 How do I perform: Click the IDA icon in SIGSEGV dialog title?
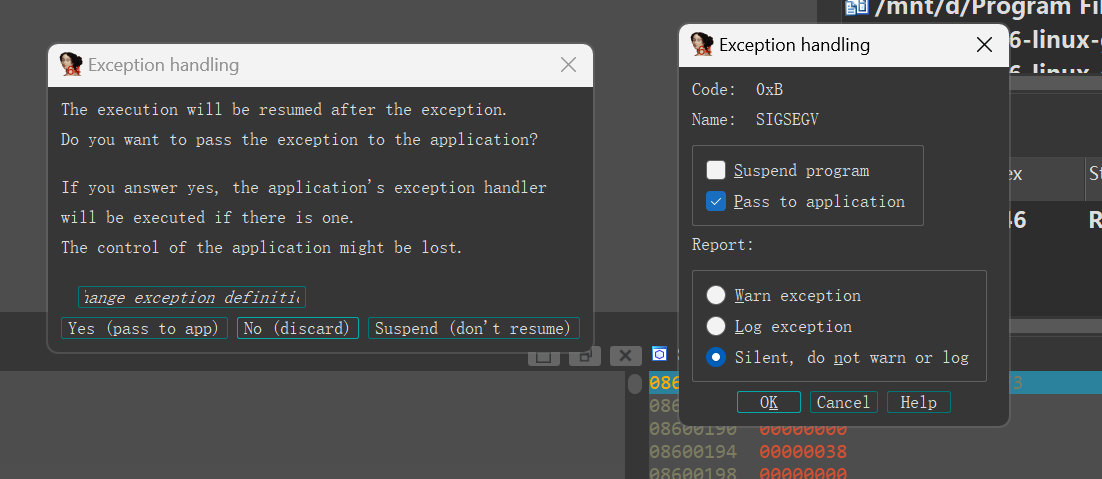click(702, 45)
